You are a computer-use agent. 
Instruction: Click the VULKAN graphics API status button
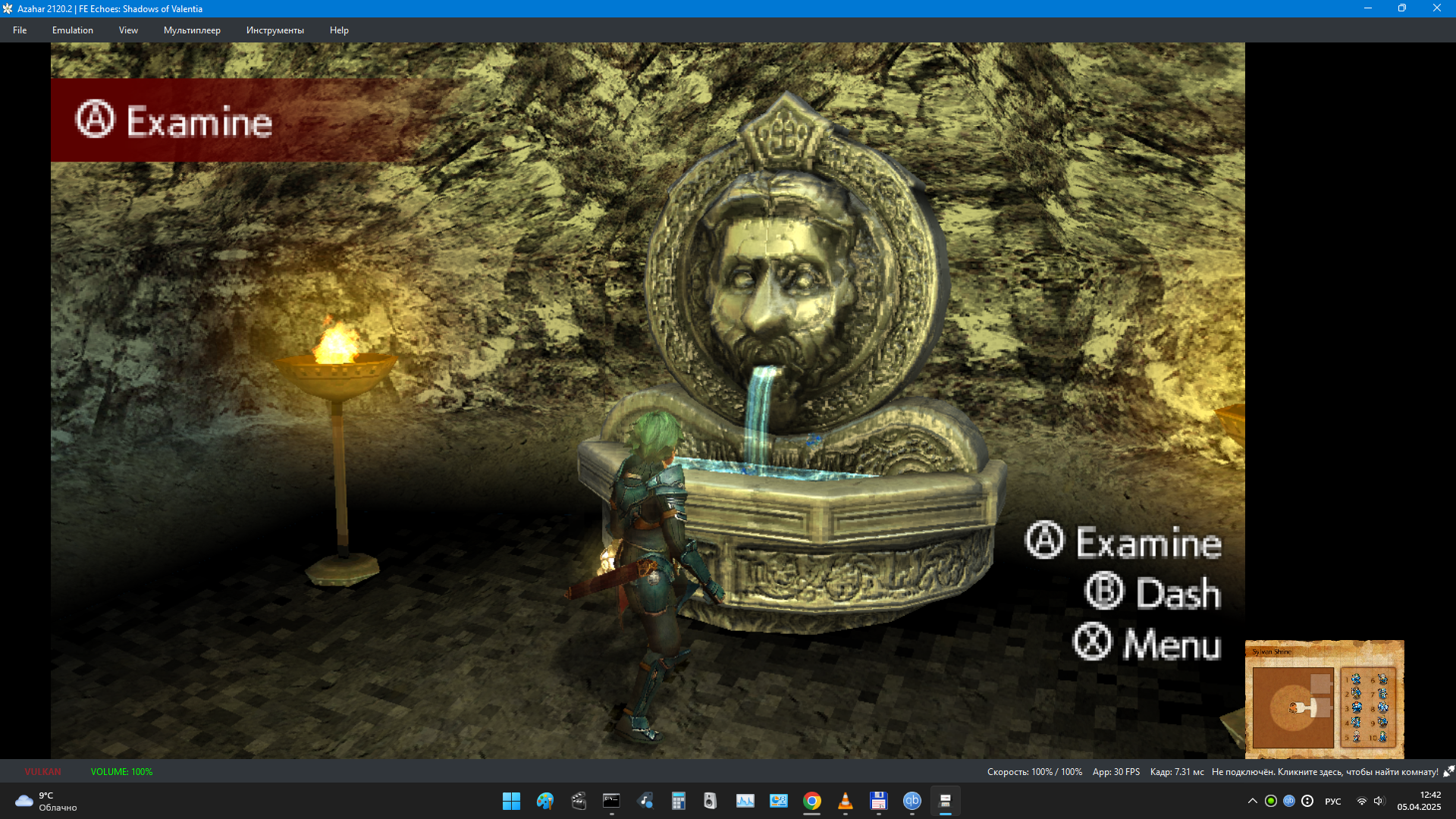(42, 772)
